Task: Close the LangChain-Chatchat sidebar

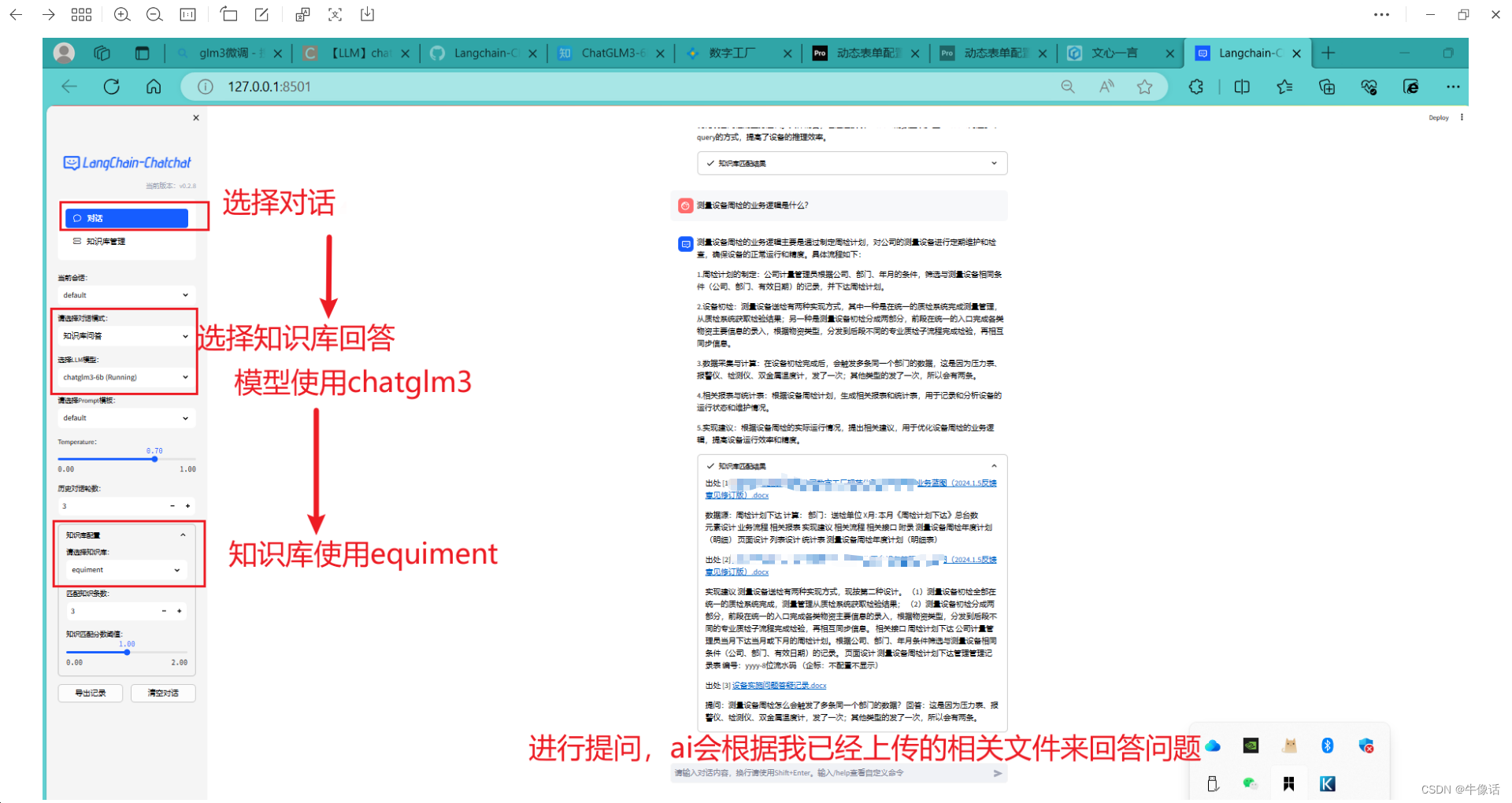Action: point(196,118)
